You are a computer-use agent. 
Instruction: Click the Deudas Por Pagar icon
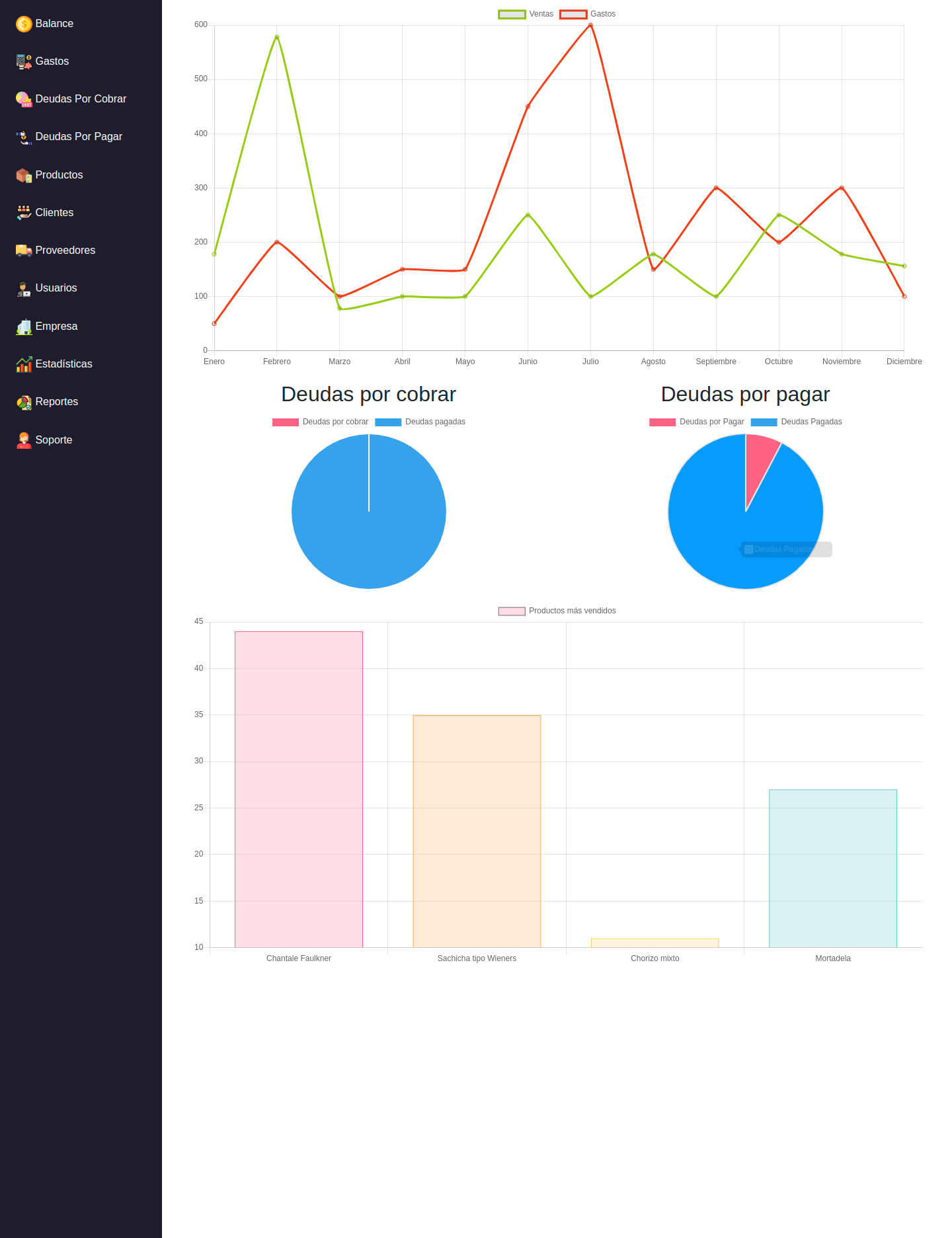pos(24,137)
